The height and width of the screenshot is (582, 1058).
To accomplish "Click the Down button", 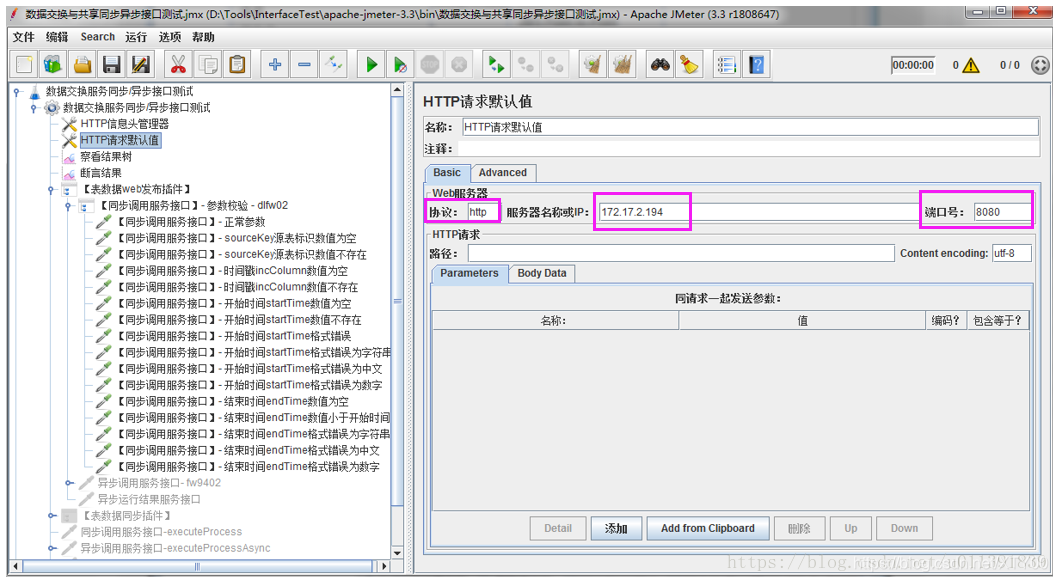I will tap(904, 529).
